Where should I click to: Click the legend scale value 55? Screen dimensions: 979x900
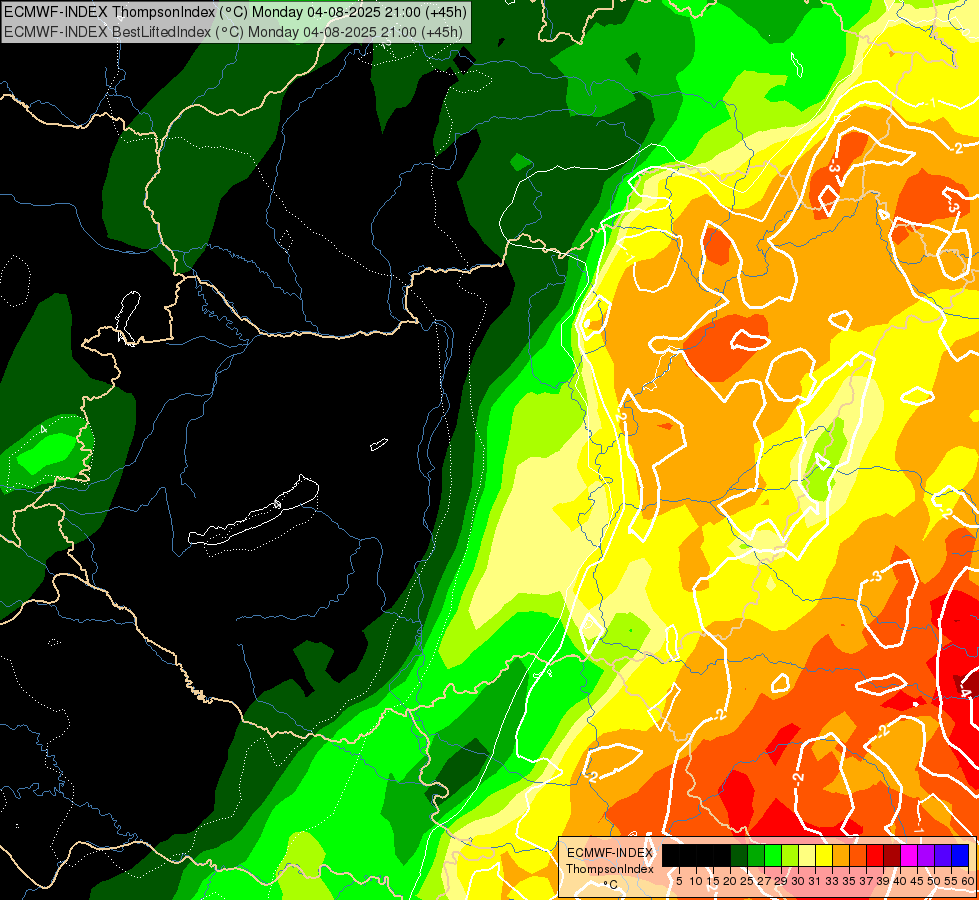pos(951,881)
